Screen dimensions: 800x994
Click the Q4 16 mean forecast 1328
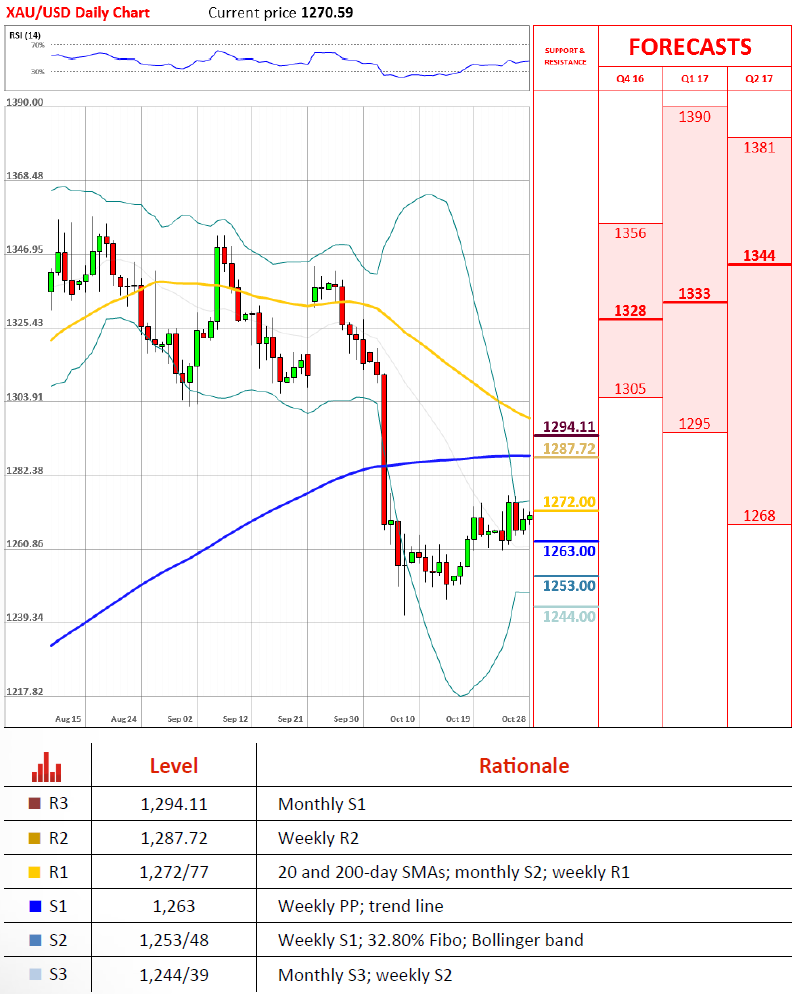pyautogui.click(x=630, y=311)
